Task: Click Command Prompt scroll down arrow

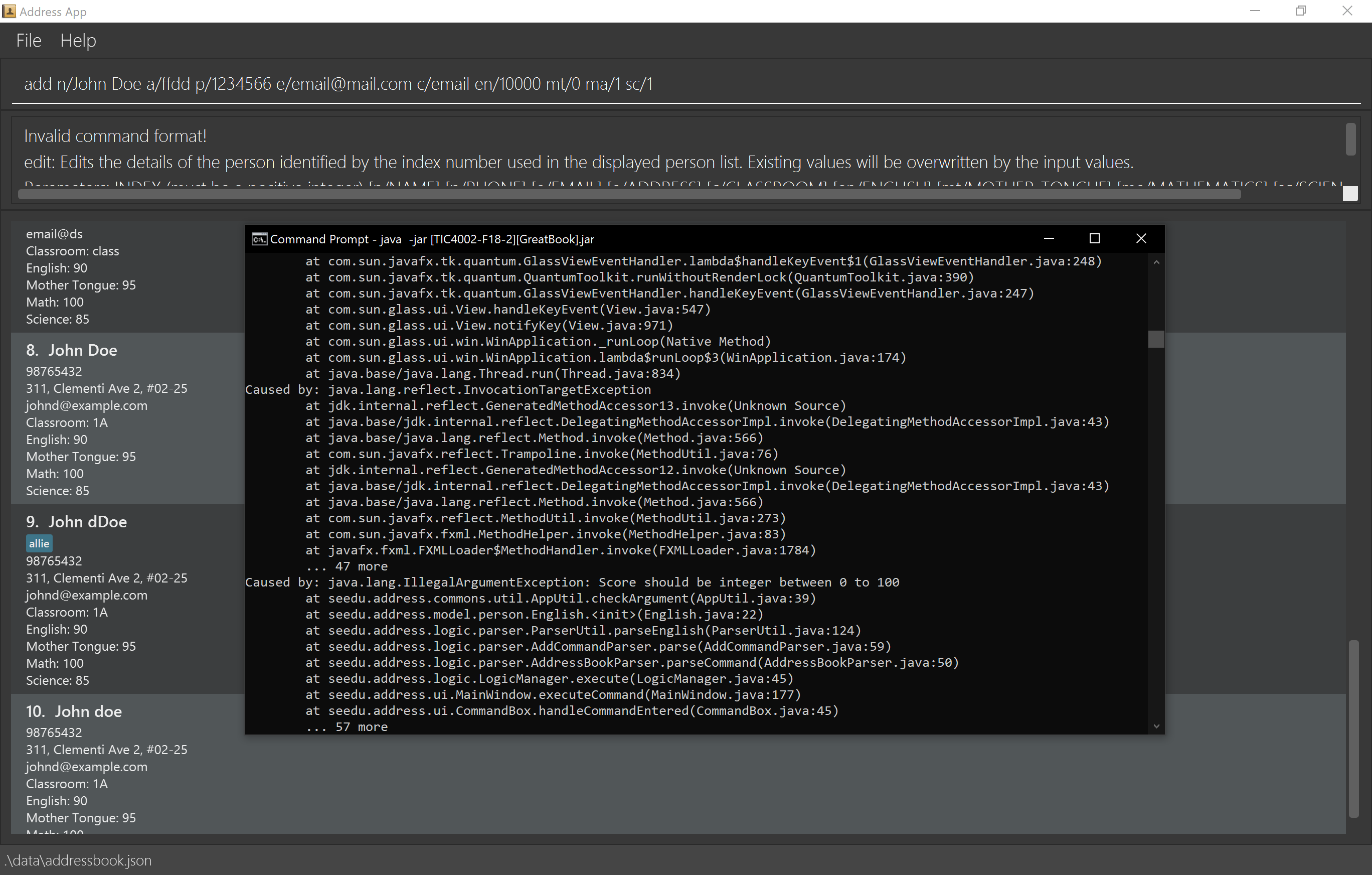Action: (1156, 726)
